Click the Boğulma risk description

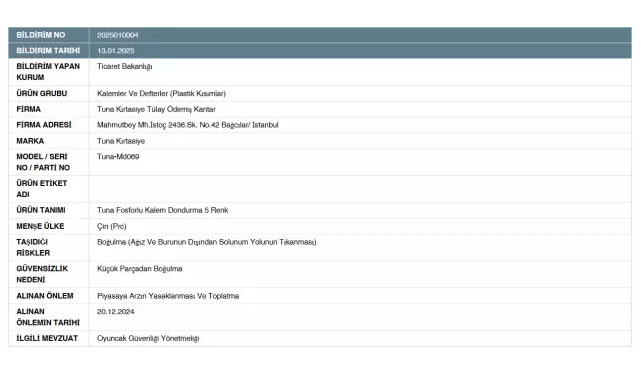[206, 242]
